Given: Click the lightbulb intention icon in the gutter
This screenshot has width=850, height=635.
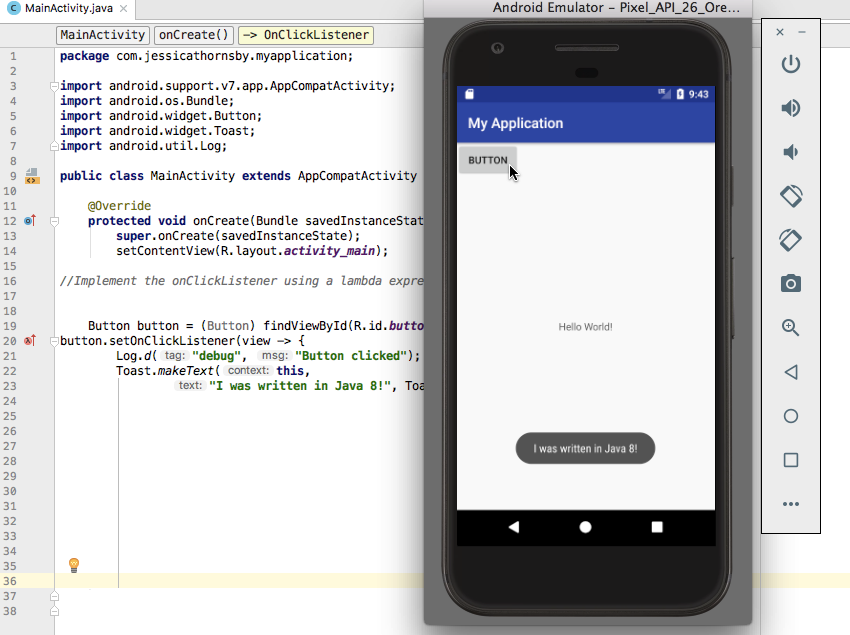Looking at the screenshot, I should (73, 566).
